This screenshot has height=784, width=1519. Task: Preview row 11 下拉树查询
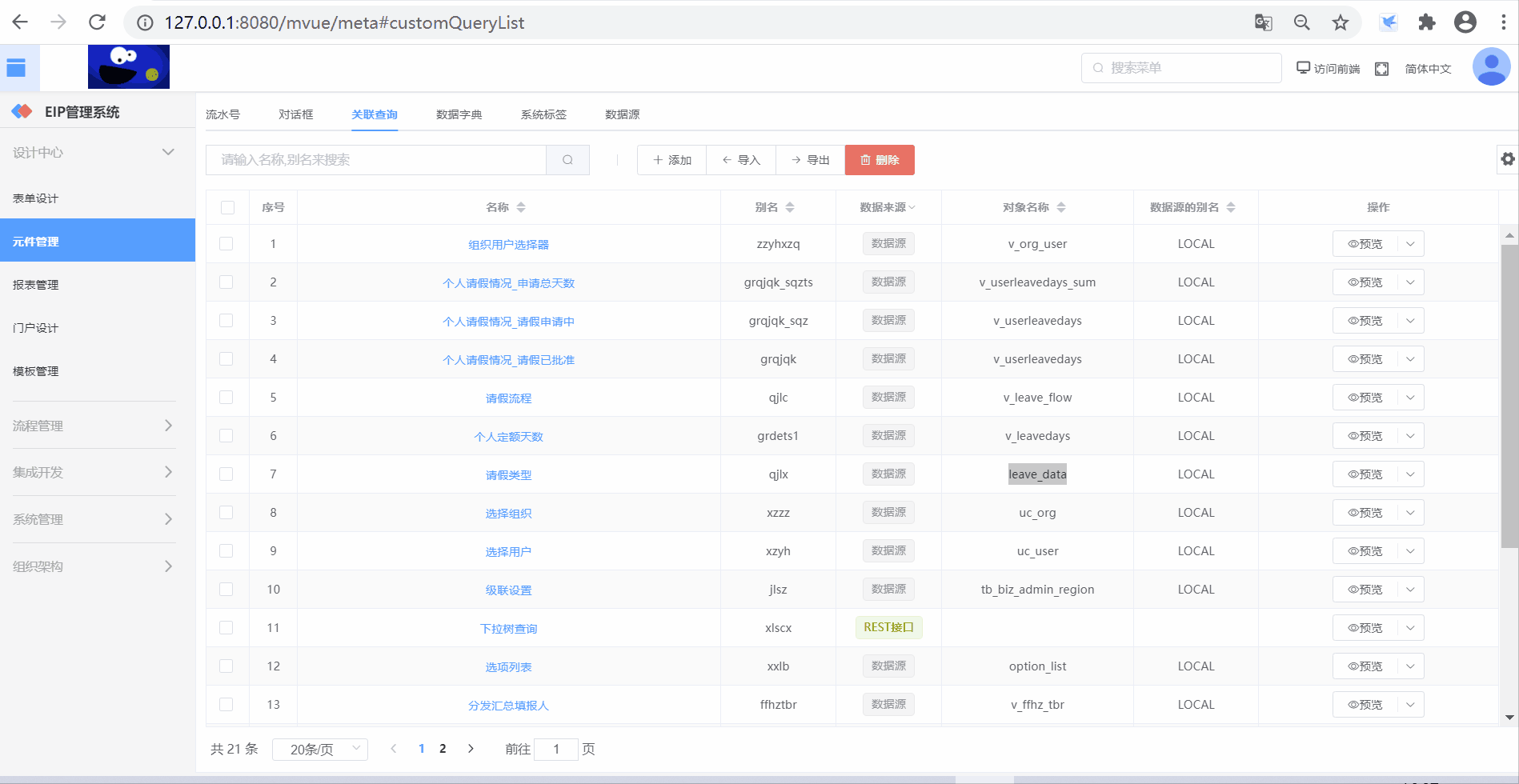click(1365, 628)
